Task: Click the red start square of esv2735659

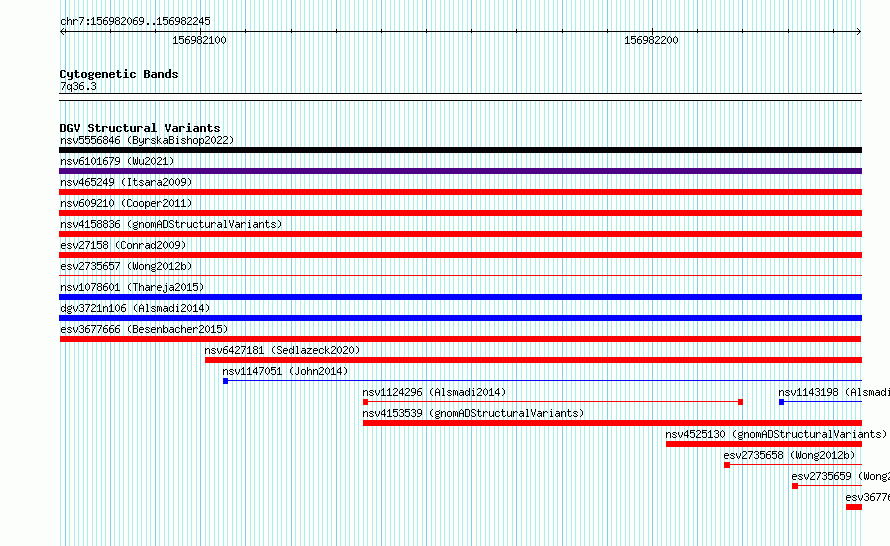Action: [x=795, y=486]
